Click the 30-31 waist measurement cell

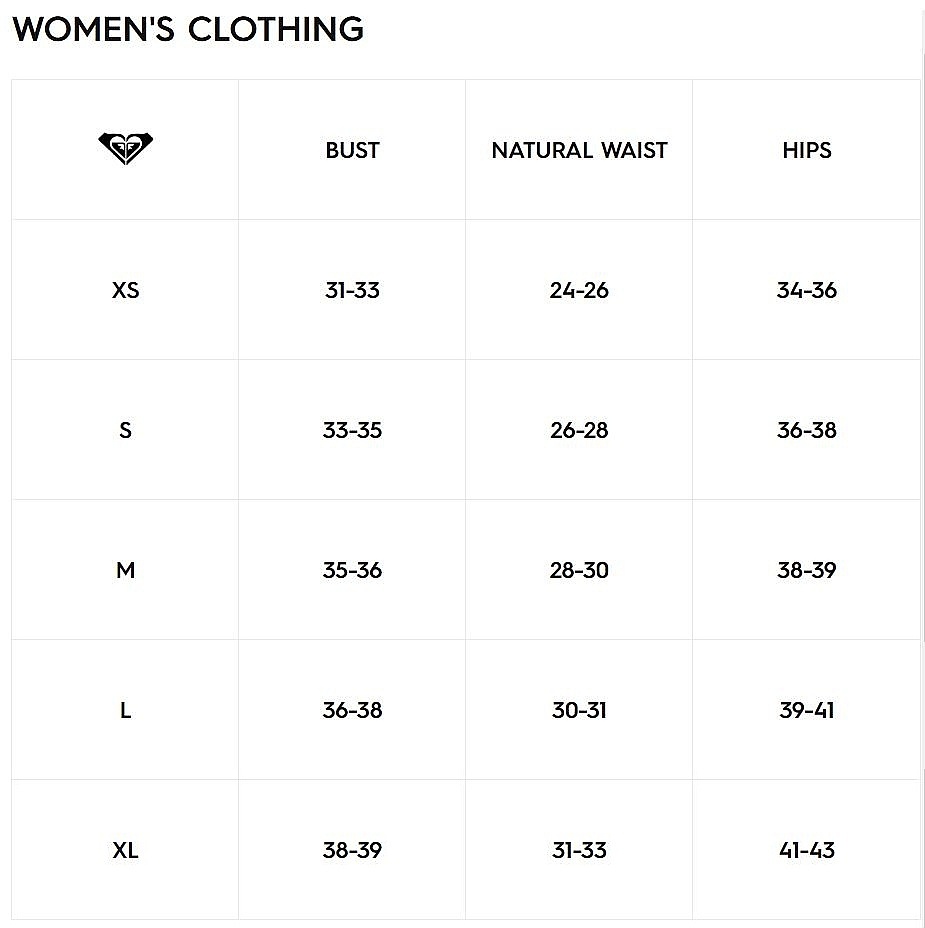(x=579, y=710)
